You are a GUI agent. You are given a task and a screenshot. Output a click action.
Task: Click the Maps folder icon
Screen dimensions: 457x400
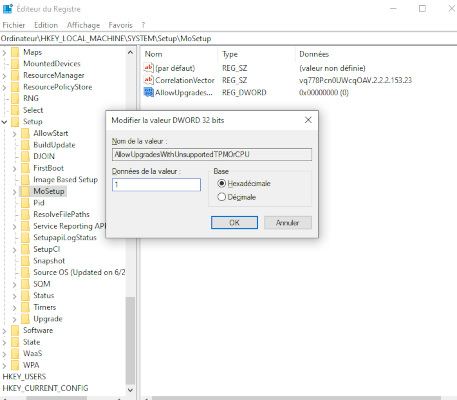(15, 52)
